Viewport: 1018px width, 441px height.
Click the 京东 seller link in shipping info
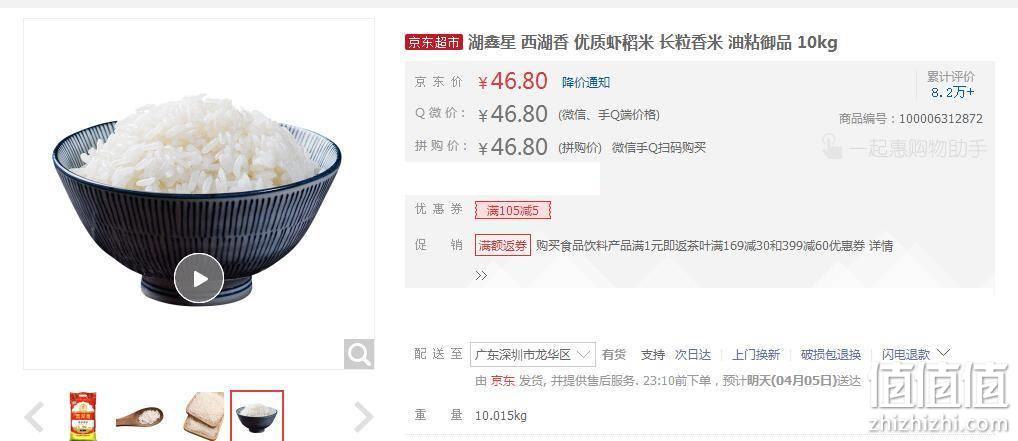pos(503,381)
